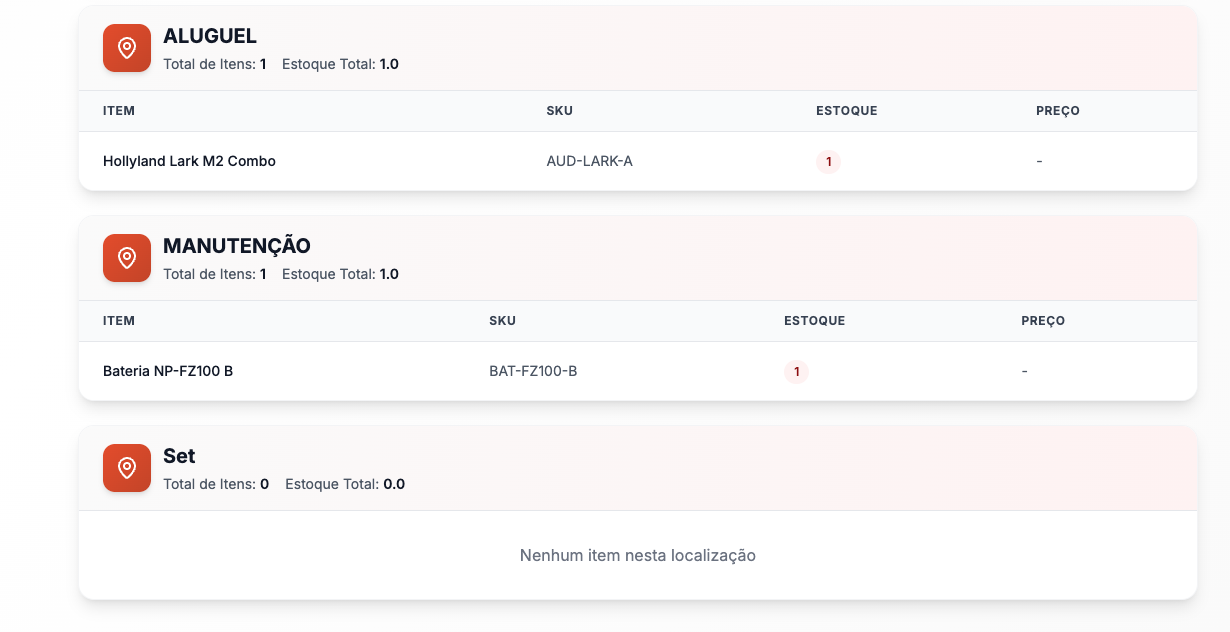Click the PREÇO column header in ALUGUEL table
The image size is (1230, 632).
1058,111
